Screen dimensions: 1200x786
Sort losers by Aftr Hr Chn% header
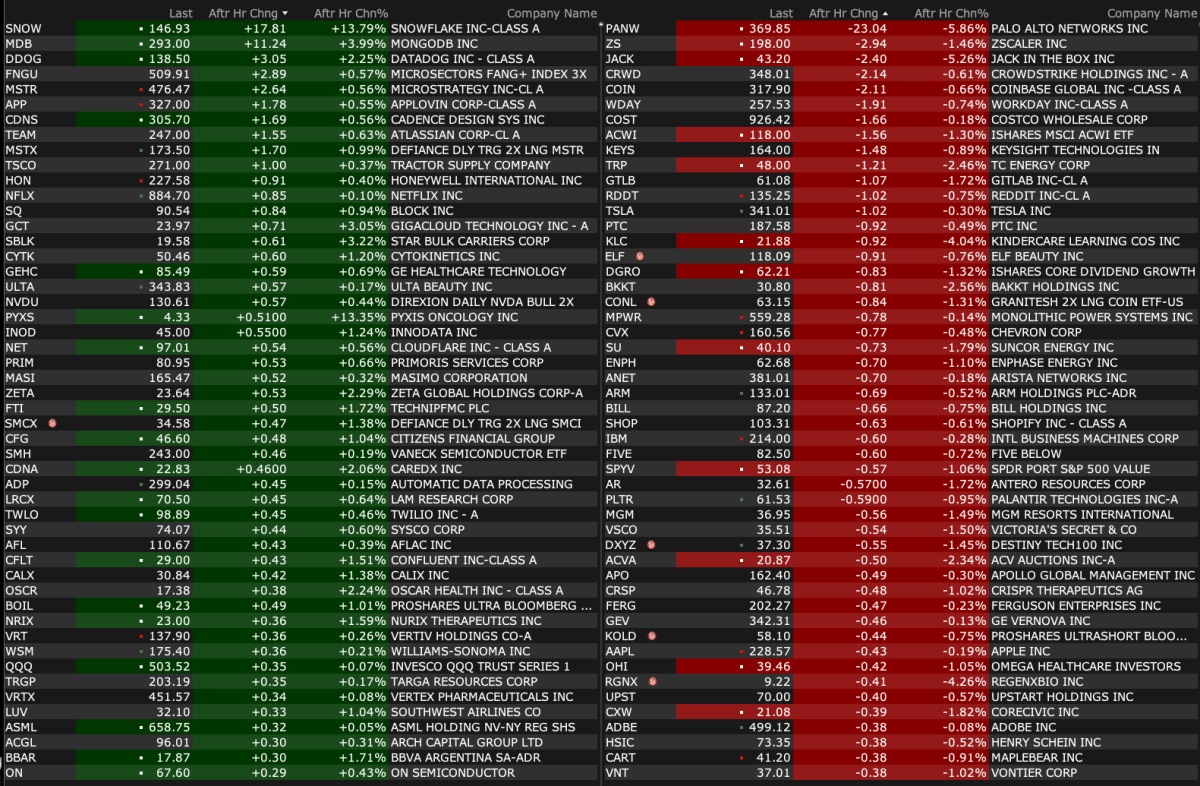(x=951, y=13)
